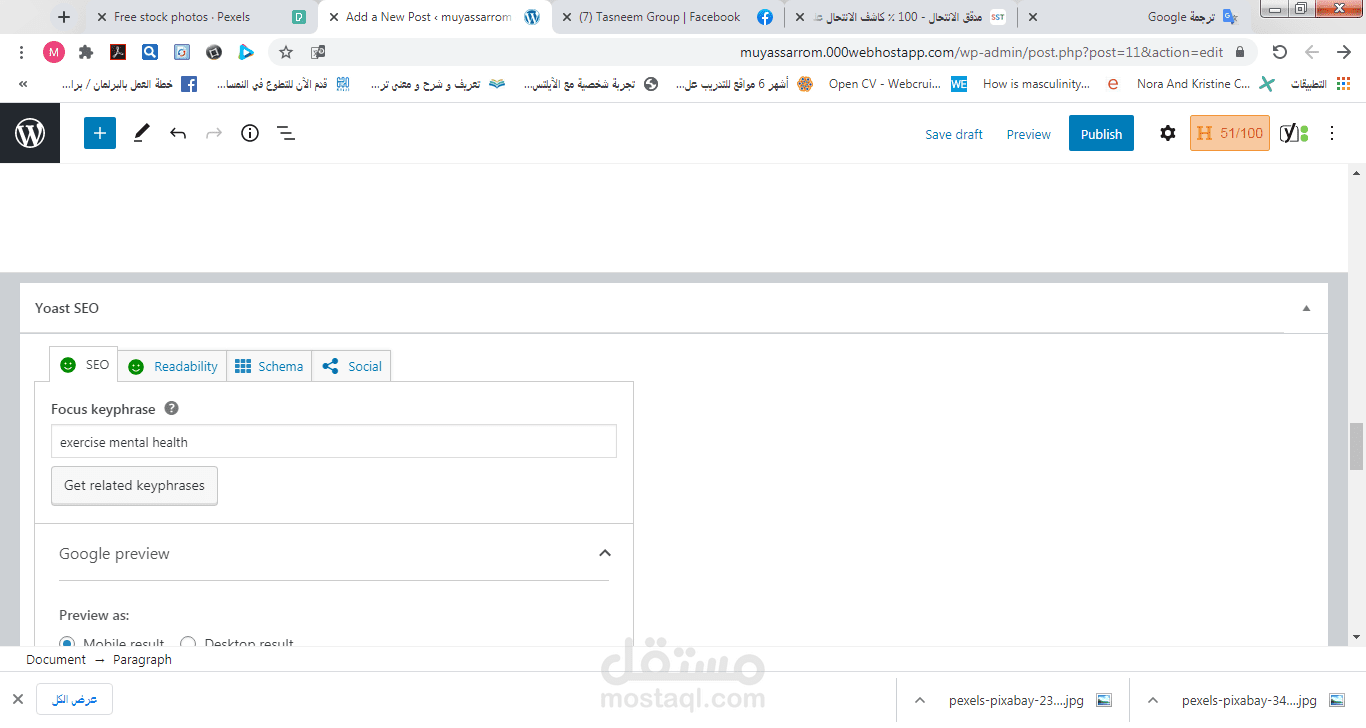Click the Focus keyphrase input field
The height and width of the screenshot is (728, 1366).
[334, 442]
